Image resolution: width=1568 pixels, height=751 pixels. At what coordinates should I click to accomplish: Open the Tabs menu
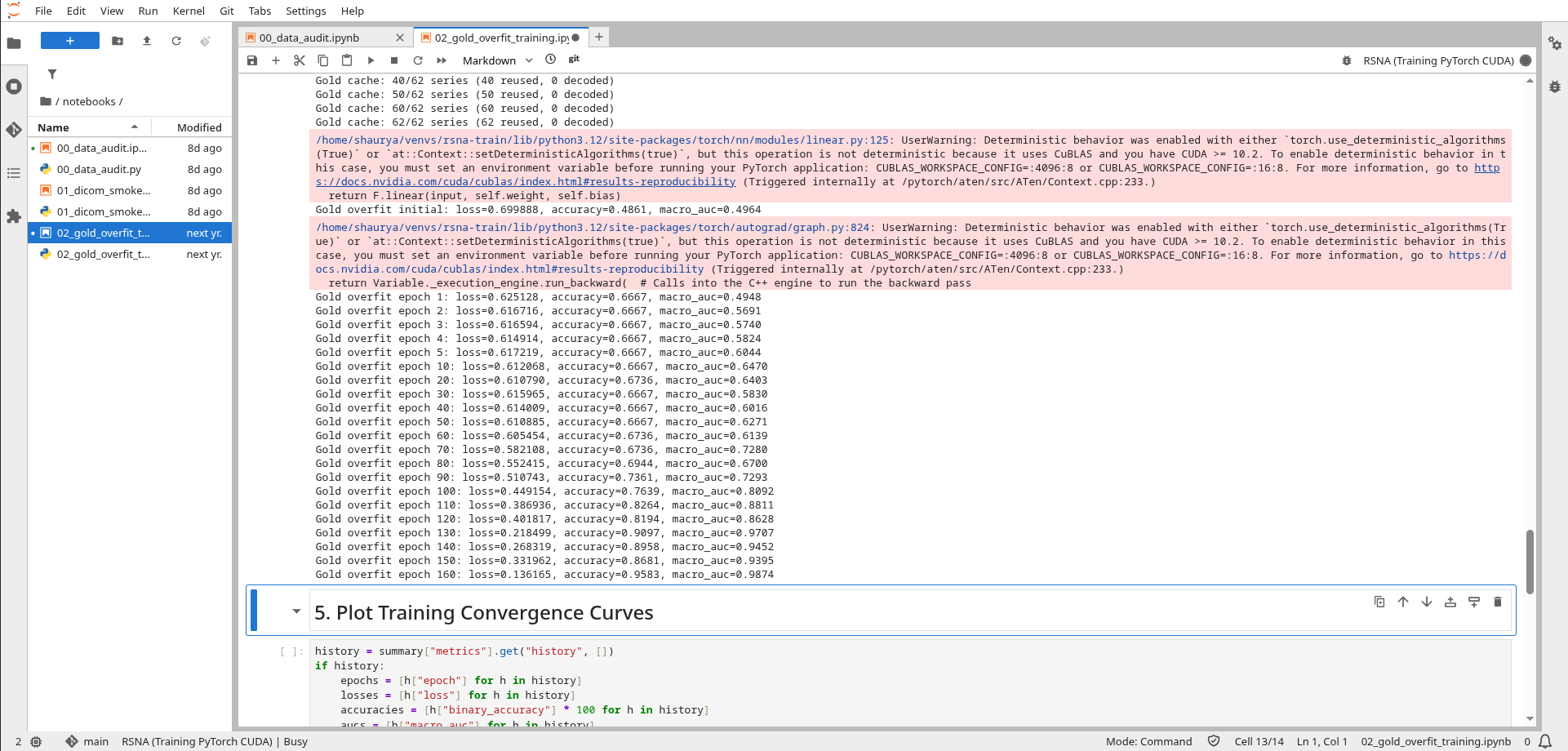pyautogui.click(x=260, y=11)
